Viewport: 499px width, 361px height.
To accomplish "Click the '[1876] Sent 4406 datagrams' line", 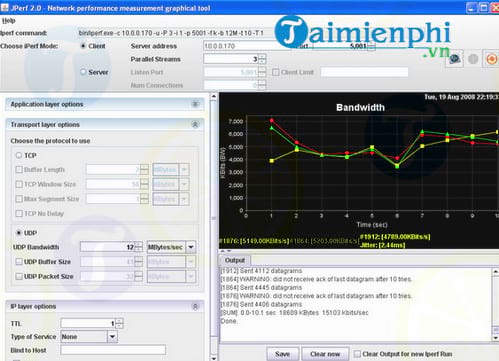I will [x=261, y=304].
